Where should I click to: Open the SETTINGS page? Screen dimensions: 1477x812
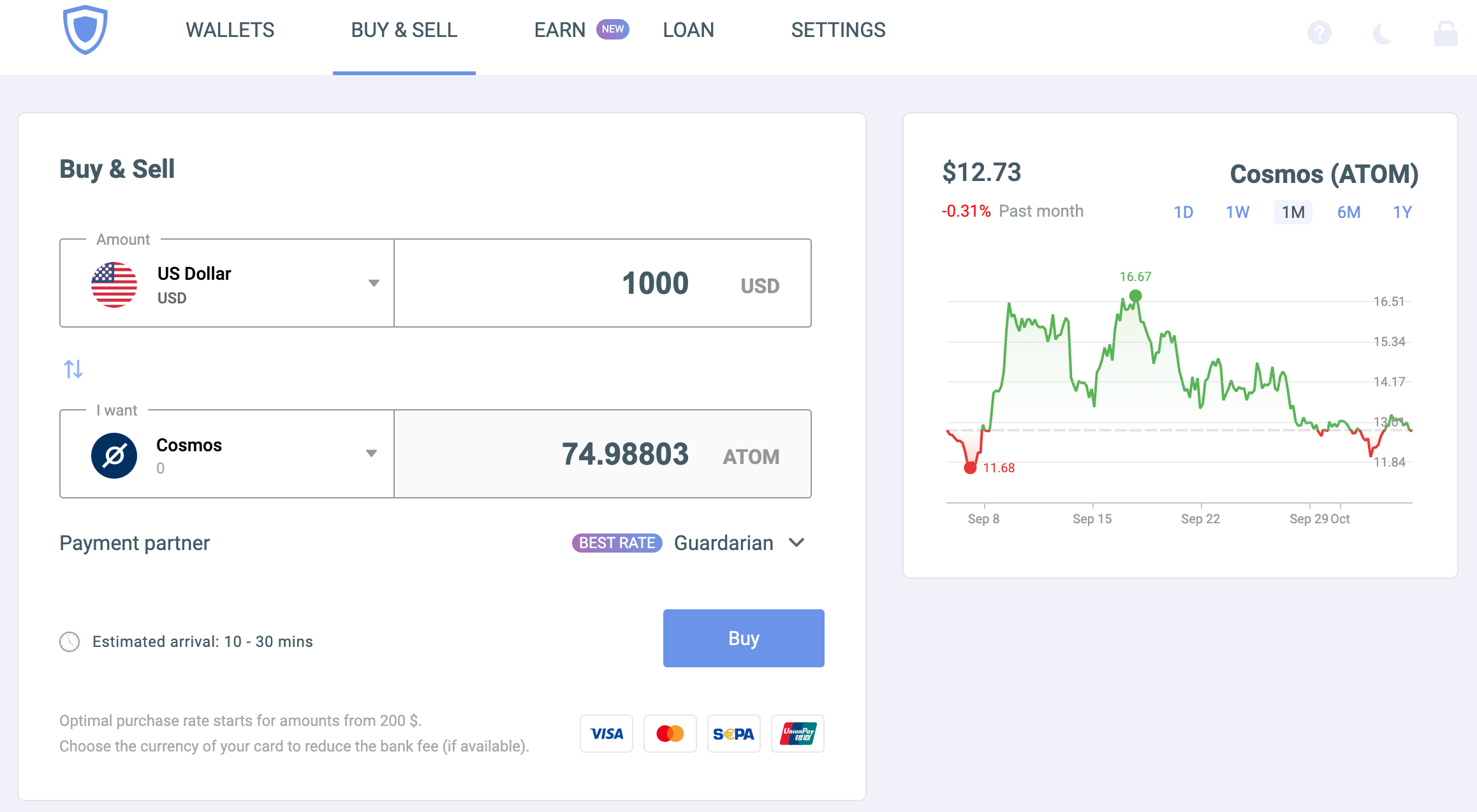[x=838, y=30]
